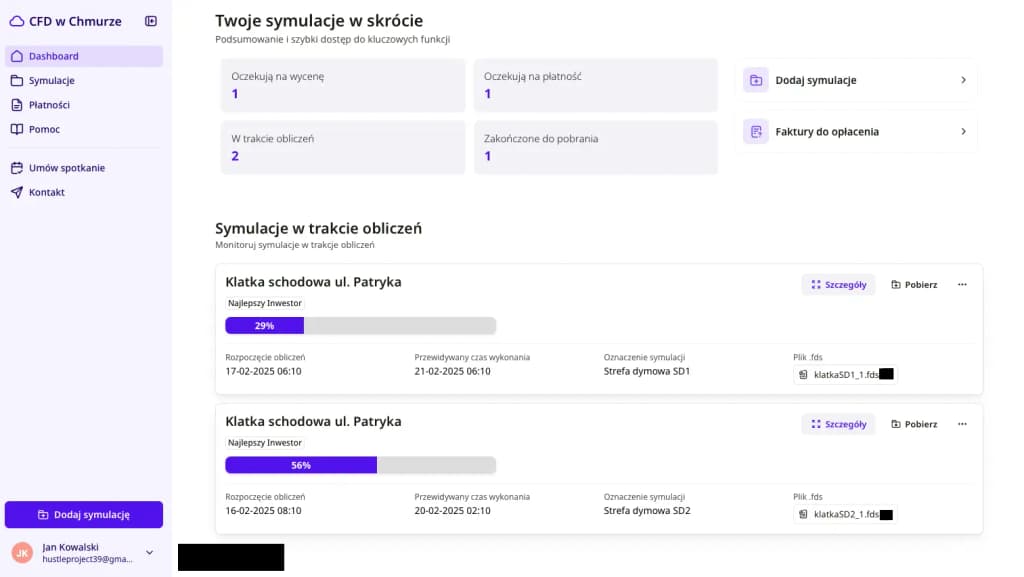
Task: Click the chevron on the Dodaj symulacje card
Action: pos(963,79)
